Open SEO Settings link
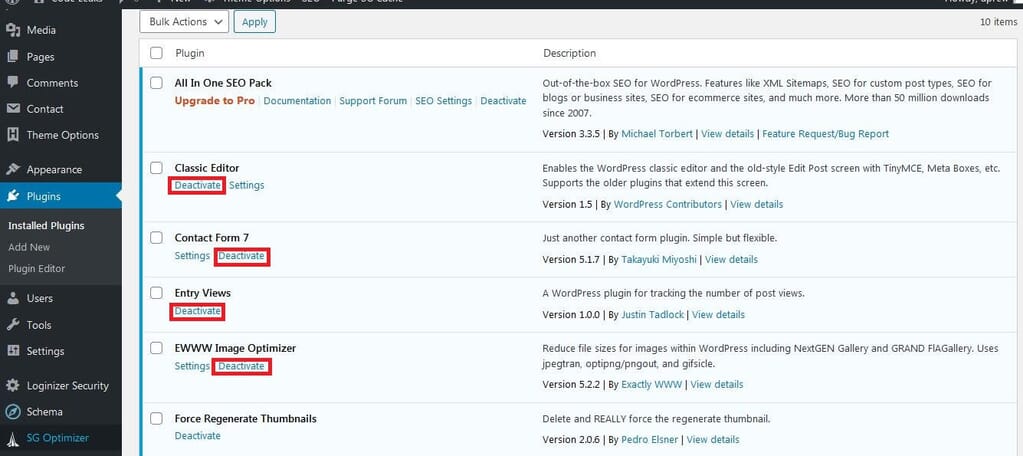The height and width of the screenshot is (456, 1023). tap(444, 101)
